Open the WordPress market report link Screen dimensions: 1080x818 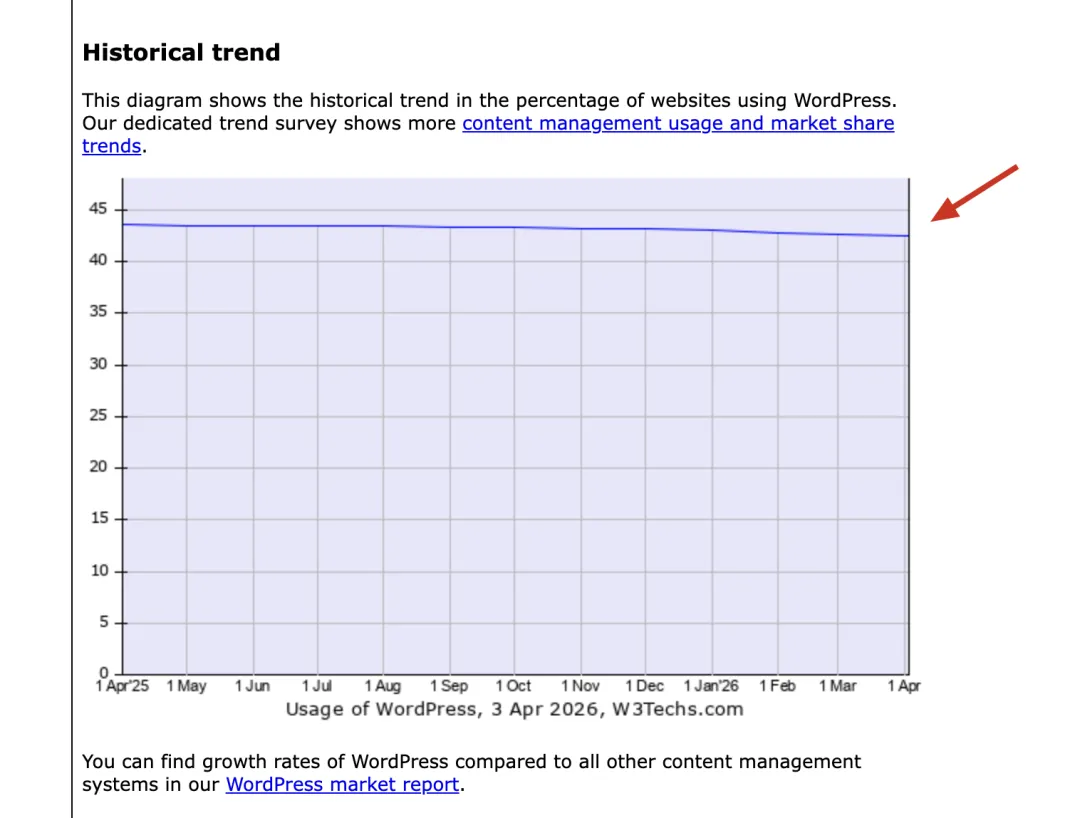tap(342, 784)
